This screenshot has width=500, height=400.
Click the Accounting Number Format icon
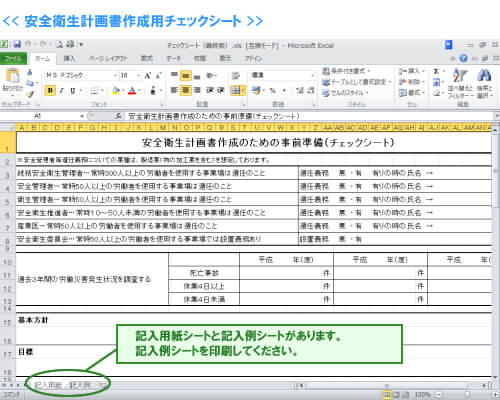(256, 90)
